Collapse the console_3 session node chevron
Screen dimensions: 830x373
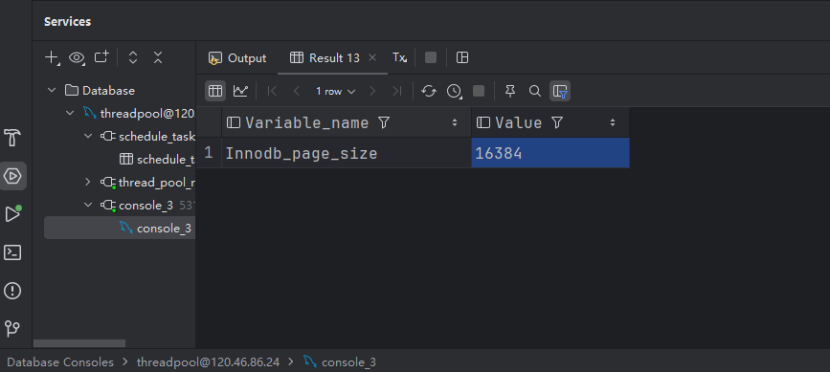coord(88,205)
